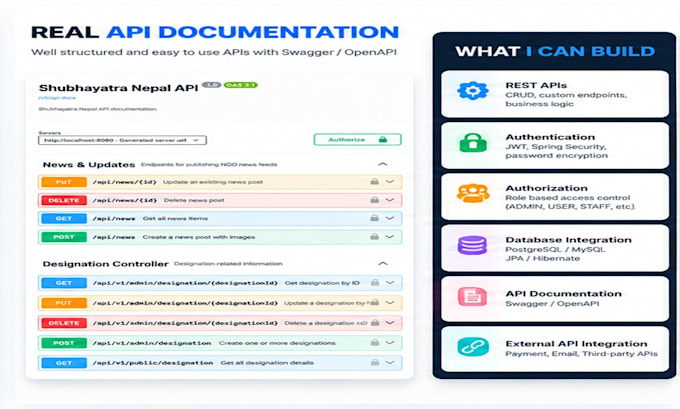Click lock on DELETE designation row
The image size is (680, 409).
[375, 323]
